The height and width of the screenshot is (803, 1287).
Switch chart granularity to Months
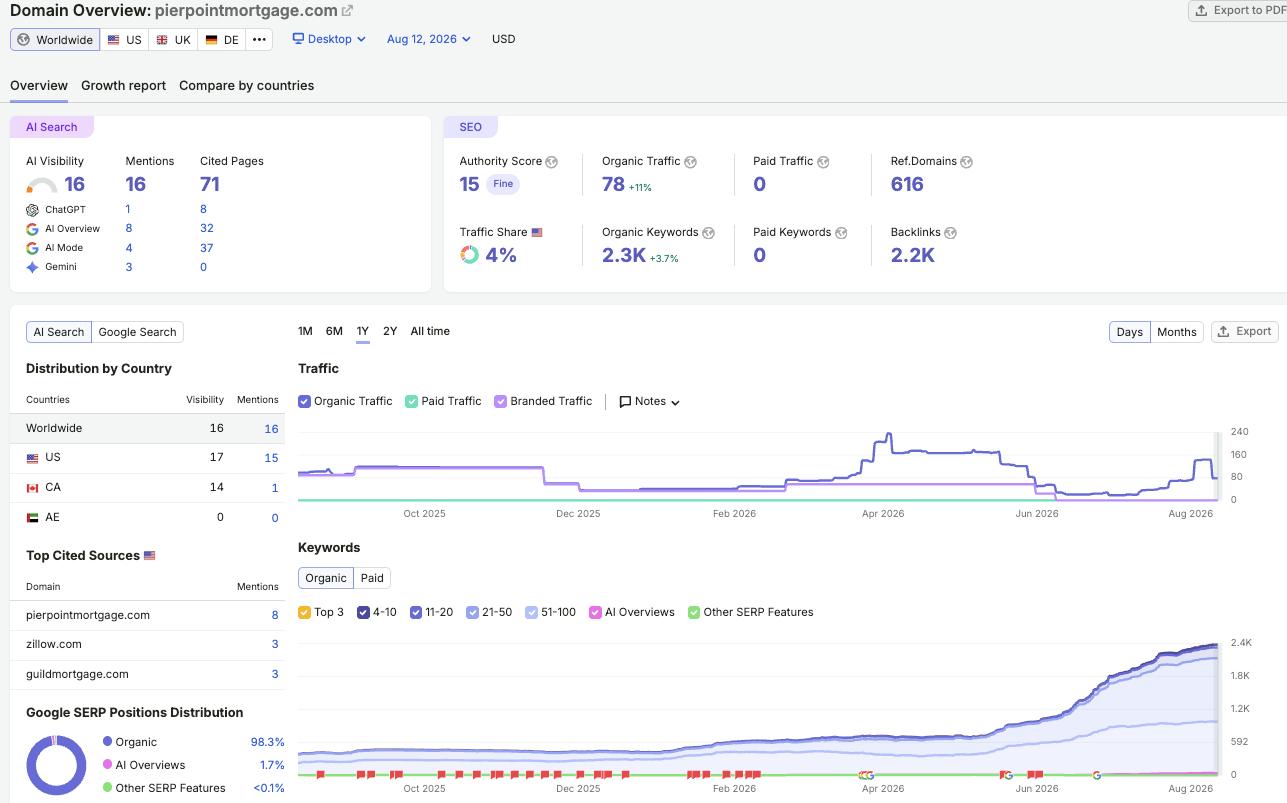point(1177,332)
